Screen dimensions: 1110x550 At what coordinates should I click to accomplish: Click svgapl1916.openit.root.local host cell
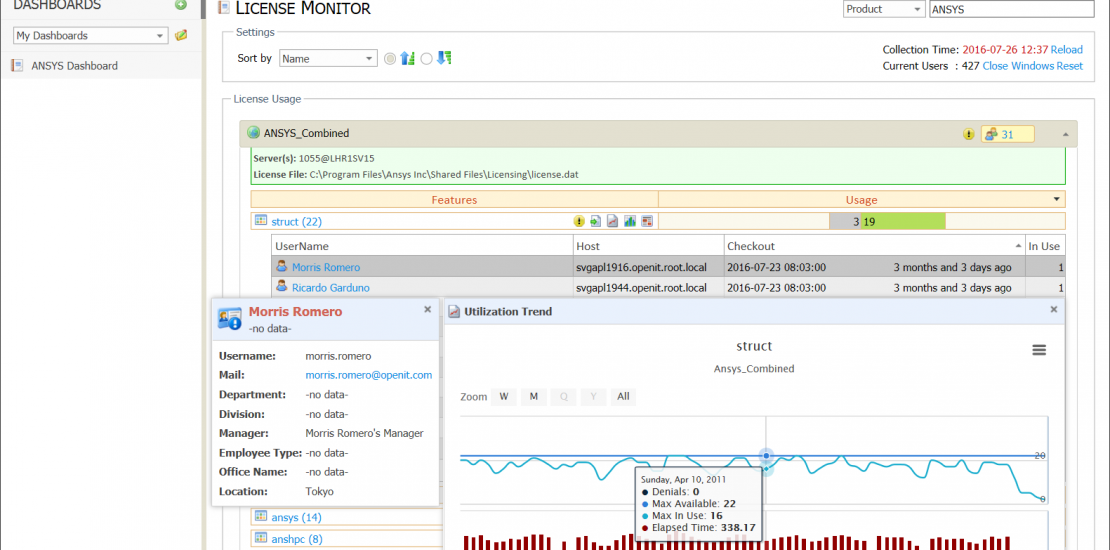[x=648, y=268]
